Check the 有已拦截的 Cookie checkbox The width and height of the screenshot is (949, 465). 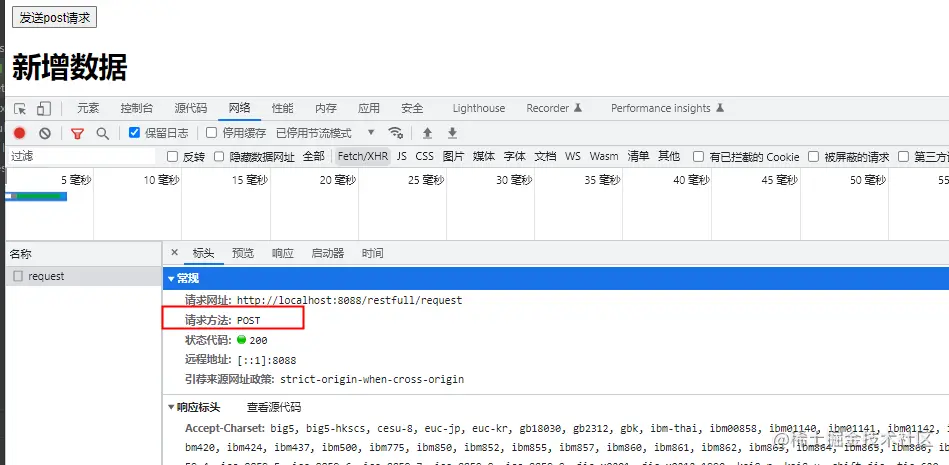click(x=698, y=157)
